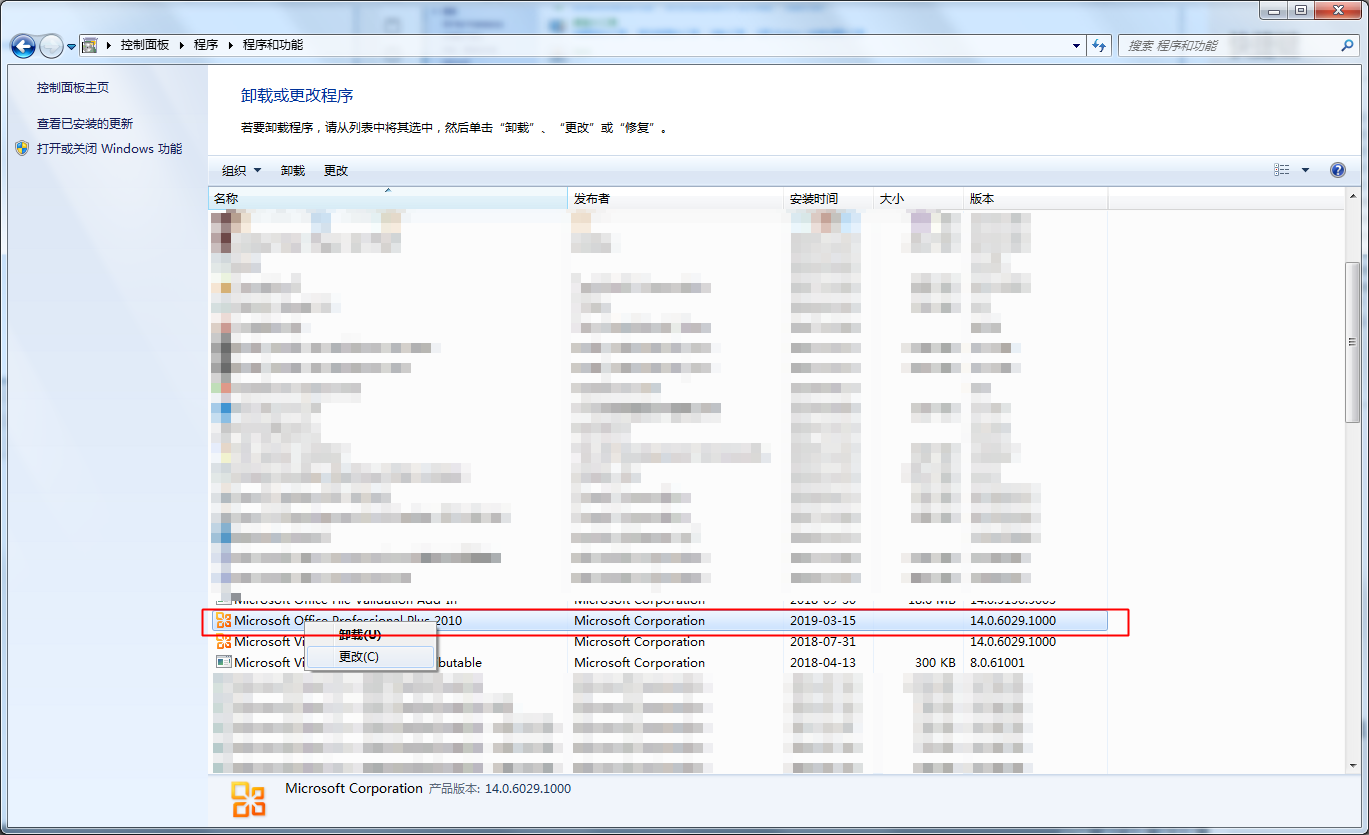The width and height of the screenshot is (1369, 835).
Task: Click the magnifier search icon
Action: [1347, 46]
